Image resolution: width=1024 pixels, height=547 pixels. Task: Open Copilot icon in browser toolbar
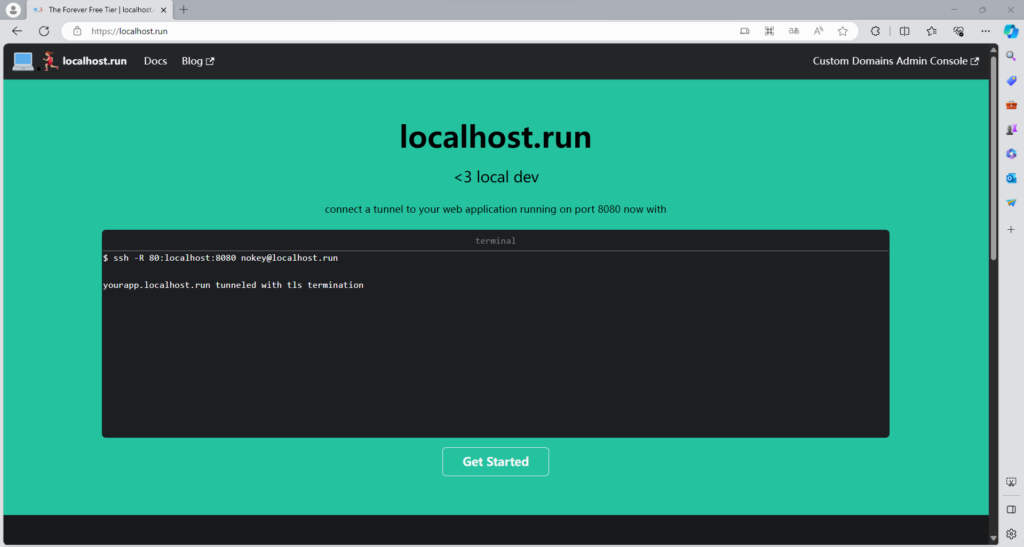pyautogui.click(x=1011, y=31)
